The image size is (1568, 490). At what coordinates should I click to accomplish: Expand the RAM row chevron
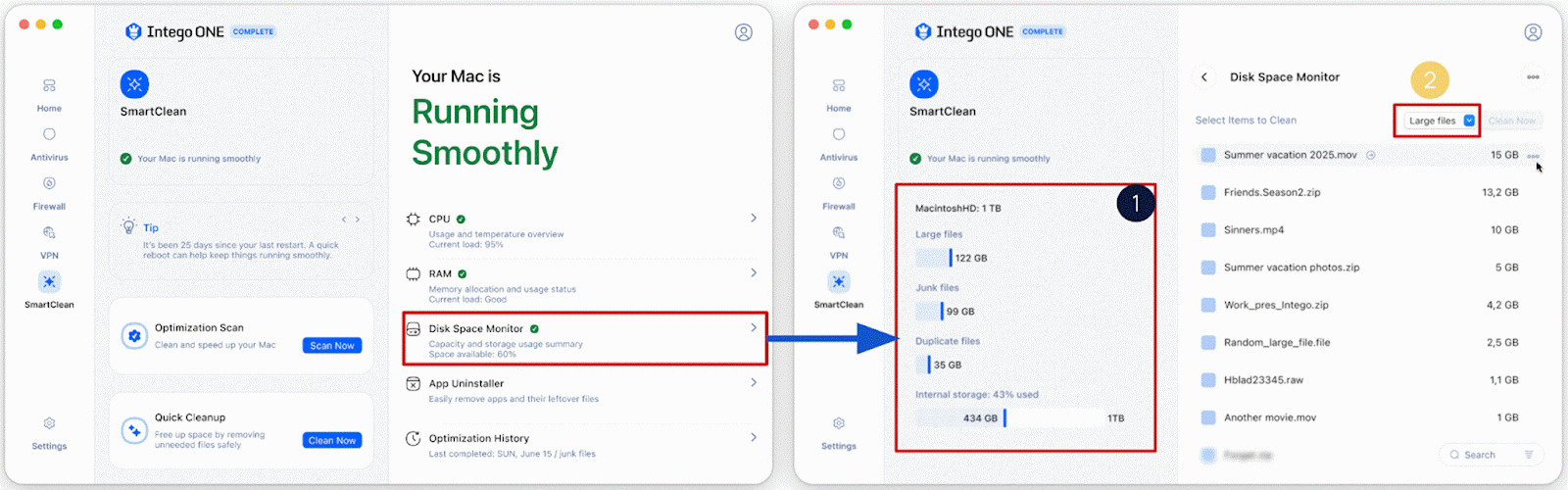[753, 272]
